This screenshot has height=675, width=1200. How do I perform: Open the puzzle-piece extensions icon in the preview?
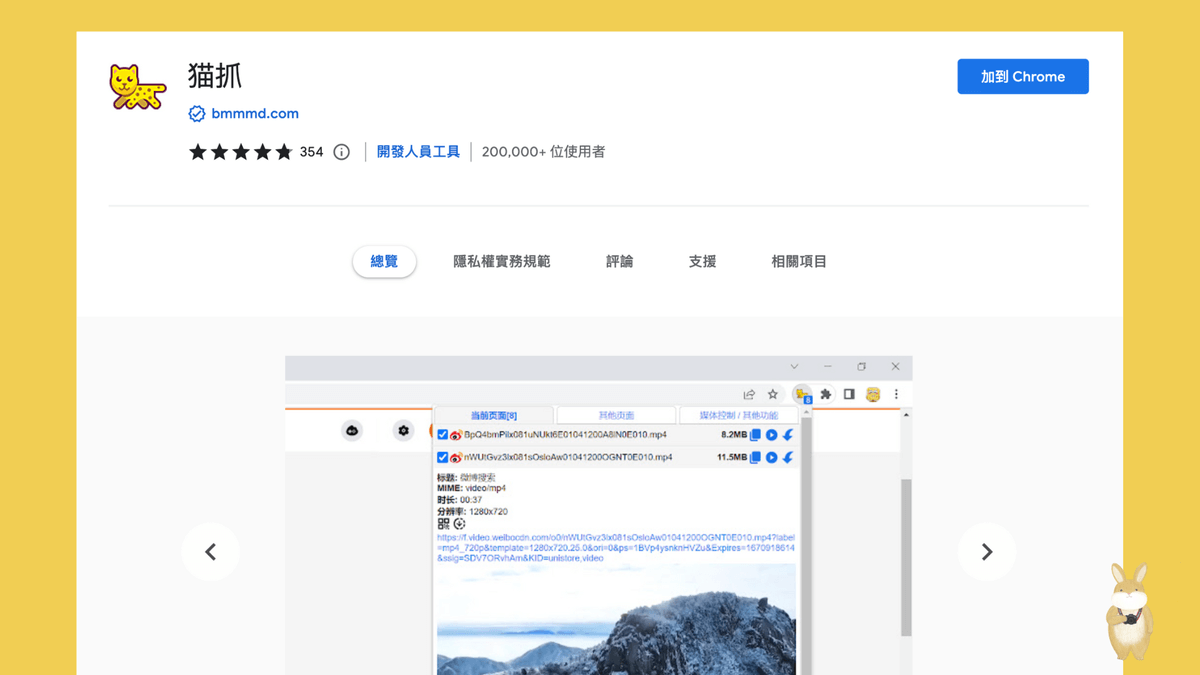[x=826, y=395]
